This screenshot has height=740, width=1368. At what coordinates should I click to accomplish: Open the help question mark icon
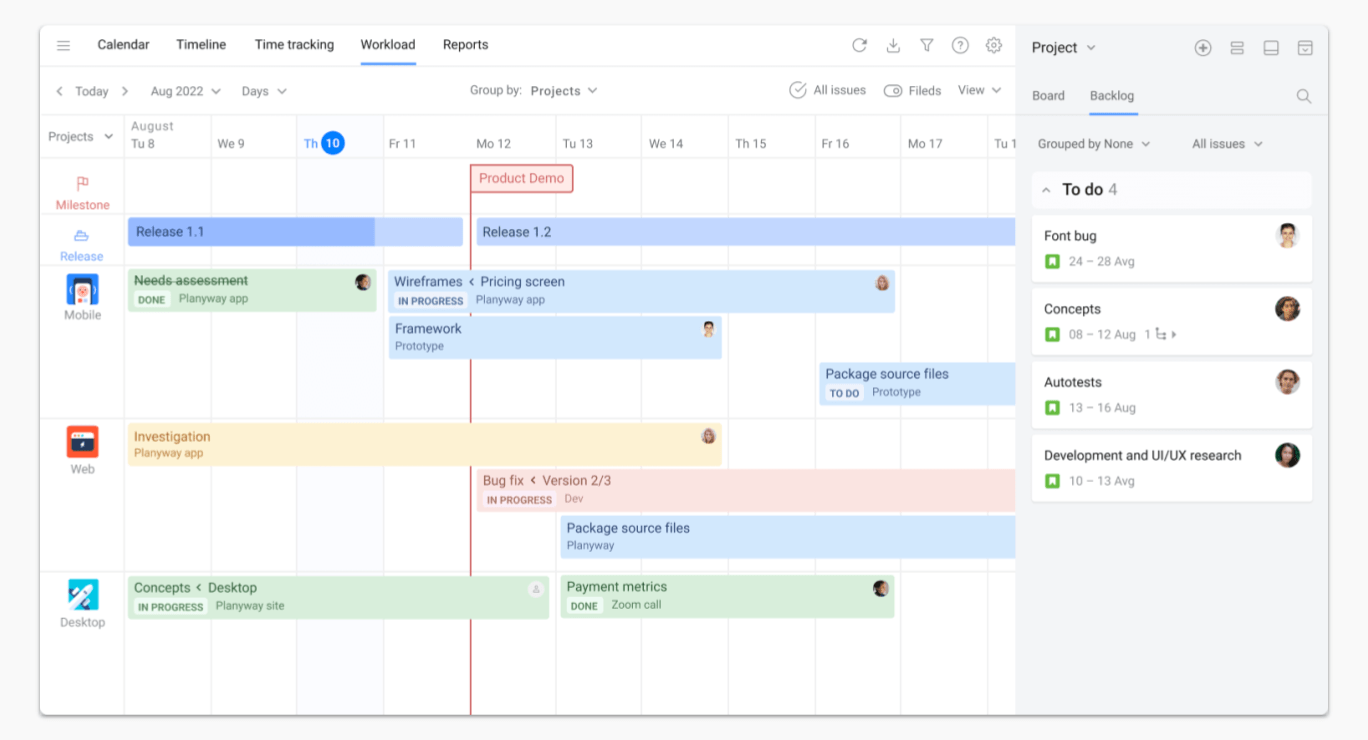[960, 45]
